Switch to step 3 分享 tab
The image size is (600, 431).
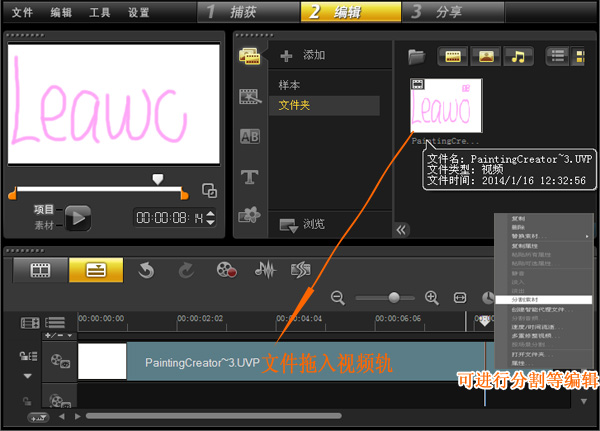pyautogui.click(x=452, y=12)
